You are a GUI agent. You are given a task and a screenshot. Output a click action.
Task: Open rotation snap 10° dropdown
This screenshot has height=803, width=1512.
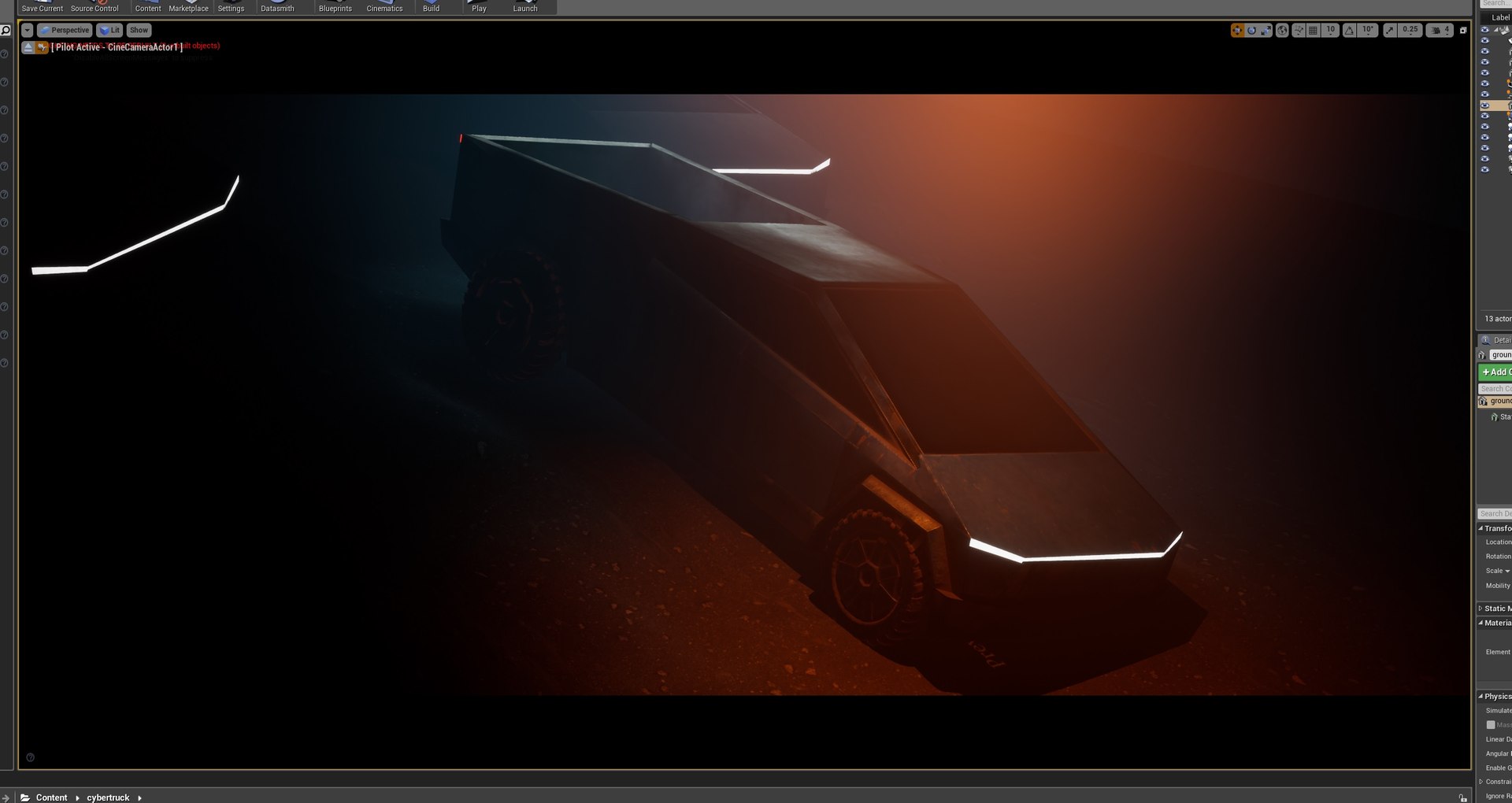coord(1368,31)
